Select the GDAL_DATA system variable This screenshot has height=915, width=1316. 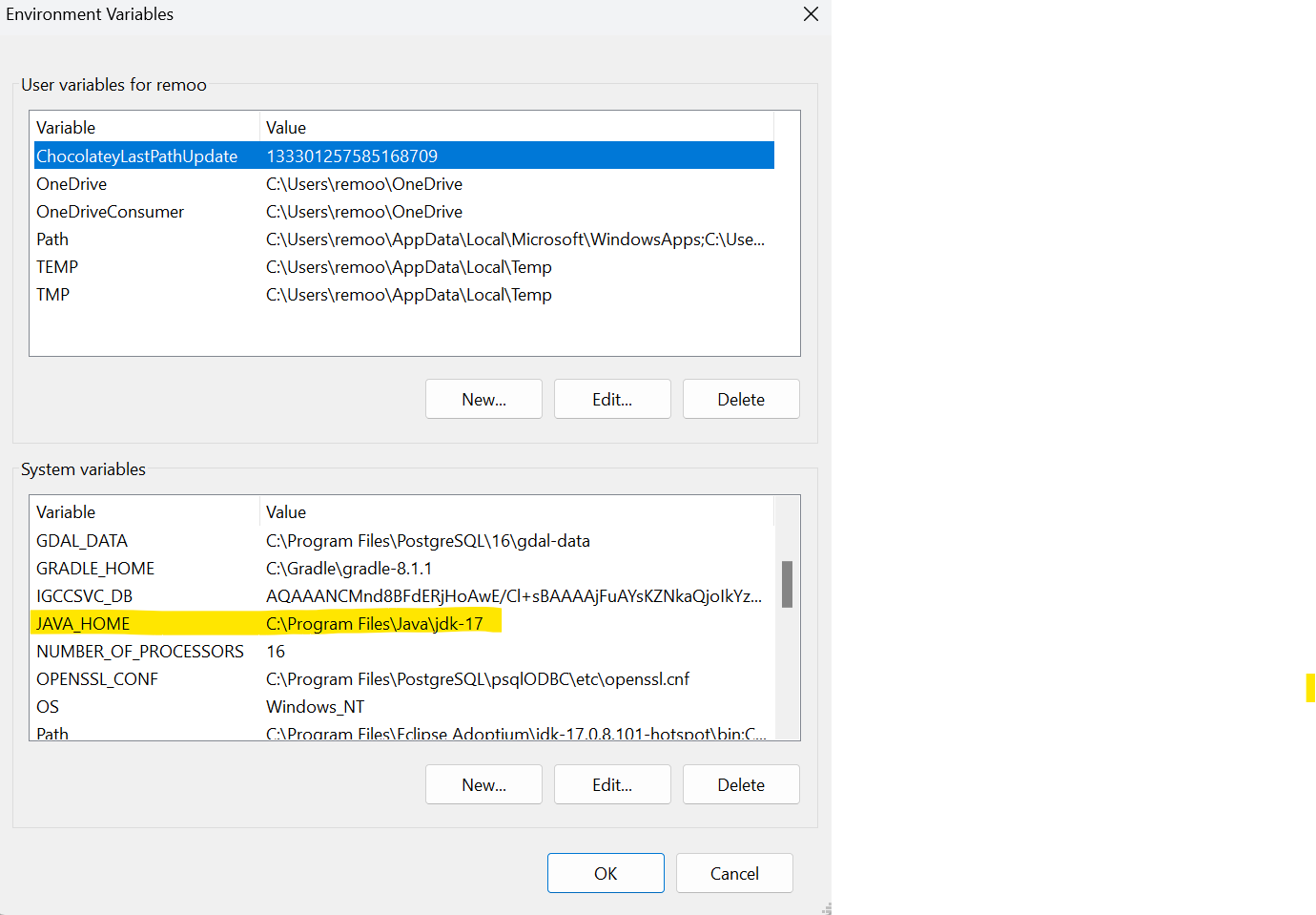click(403, 540)
